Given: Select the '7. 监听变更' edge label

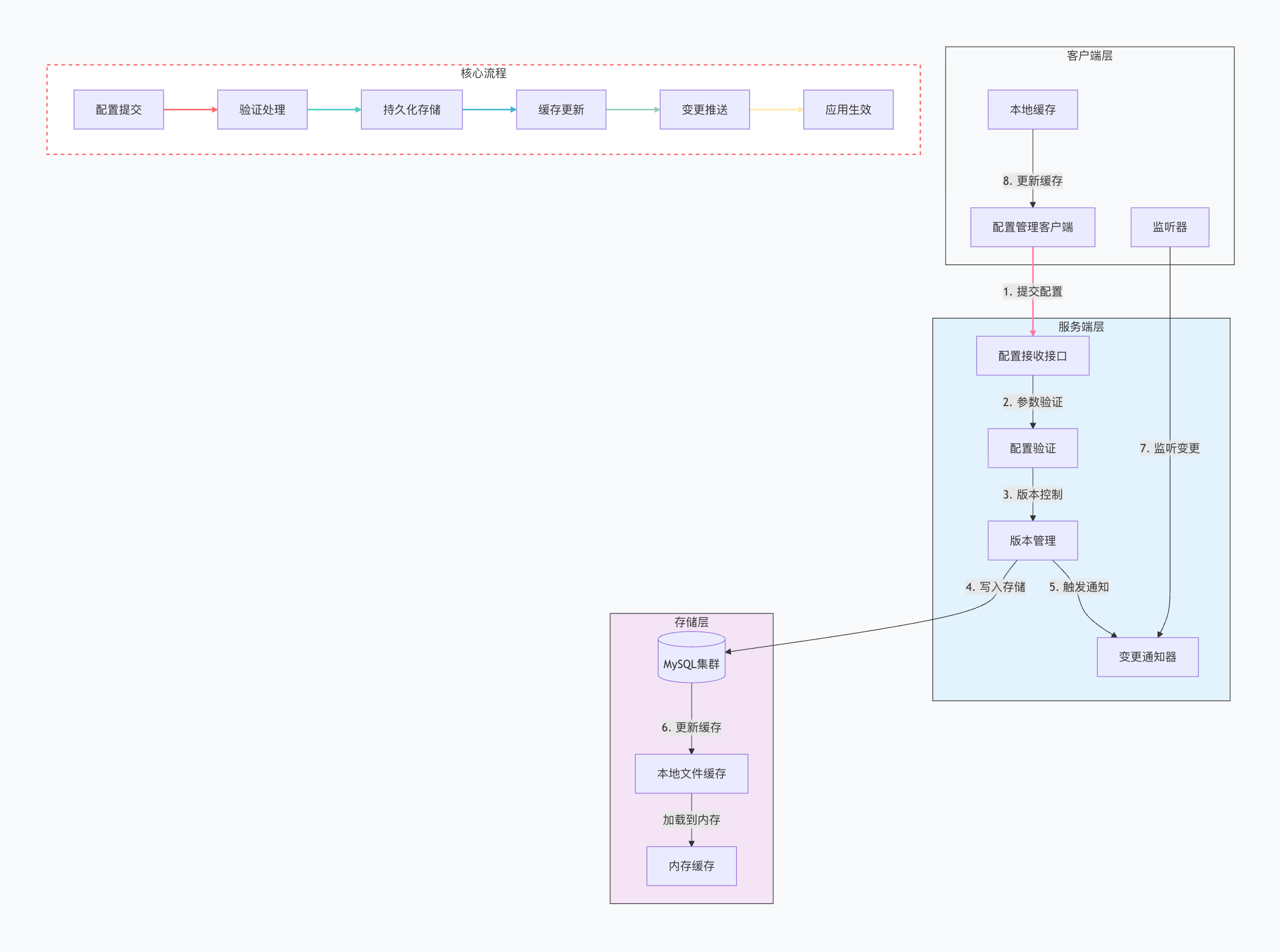Looking at the screenshot, I should pyautogui.click(x=1169, y=448).
